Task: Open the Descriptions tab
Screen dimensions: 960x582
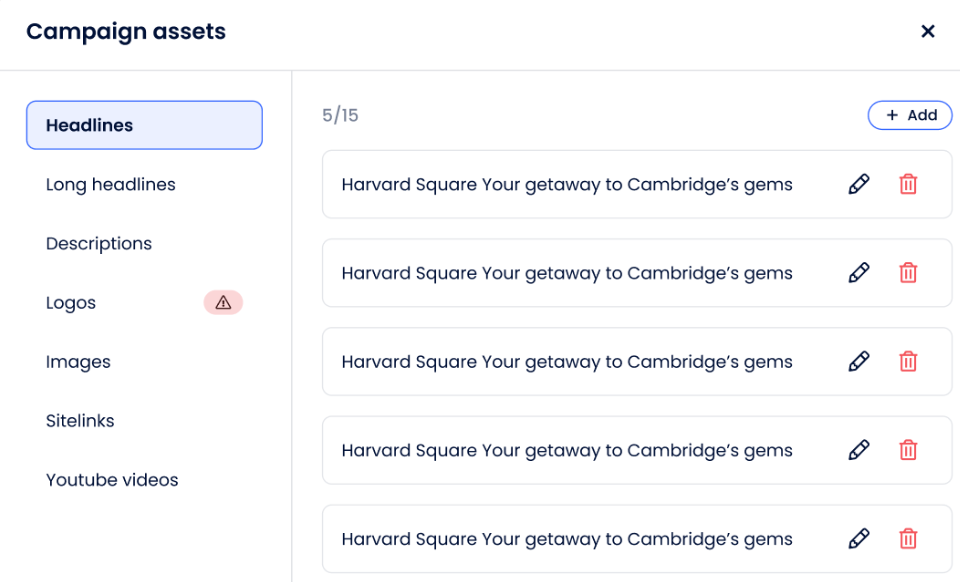Action: pyautogui.click(x=99, y=244)
